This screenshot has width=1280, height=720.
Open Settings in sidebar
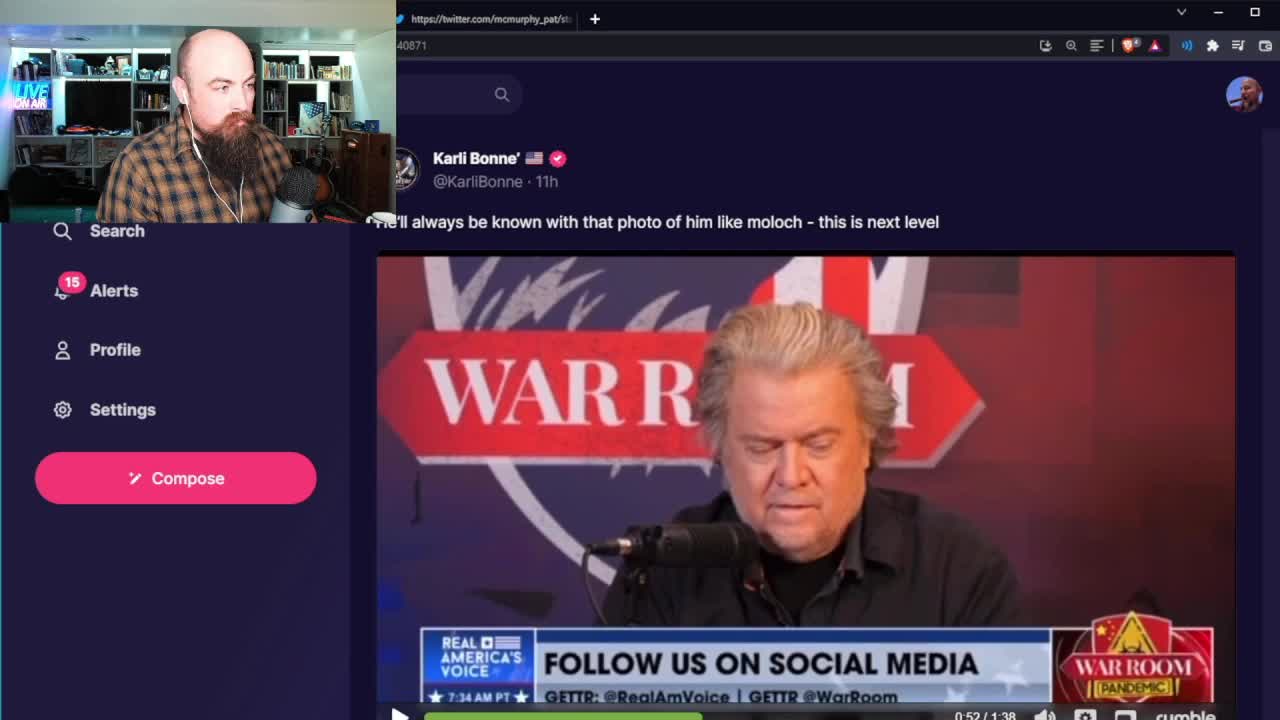[122, 410]
